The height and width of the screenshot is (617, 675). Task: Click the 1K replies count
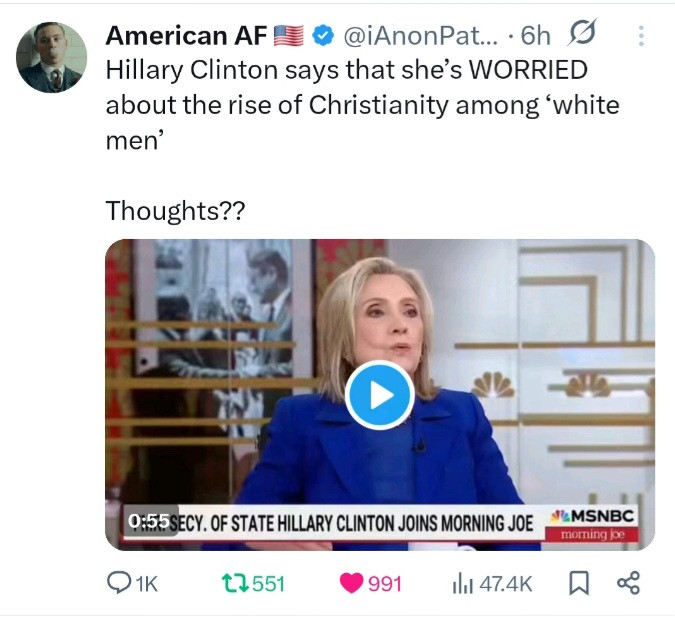point(146,584)
